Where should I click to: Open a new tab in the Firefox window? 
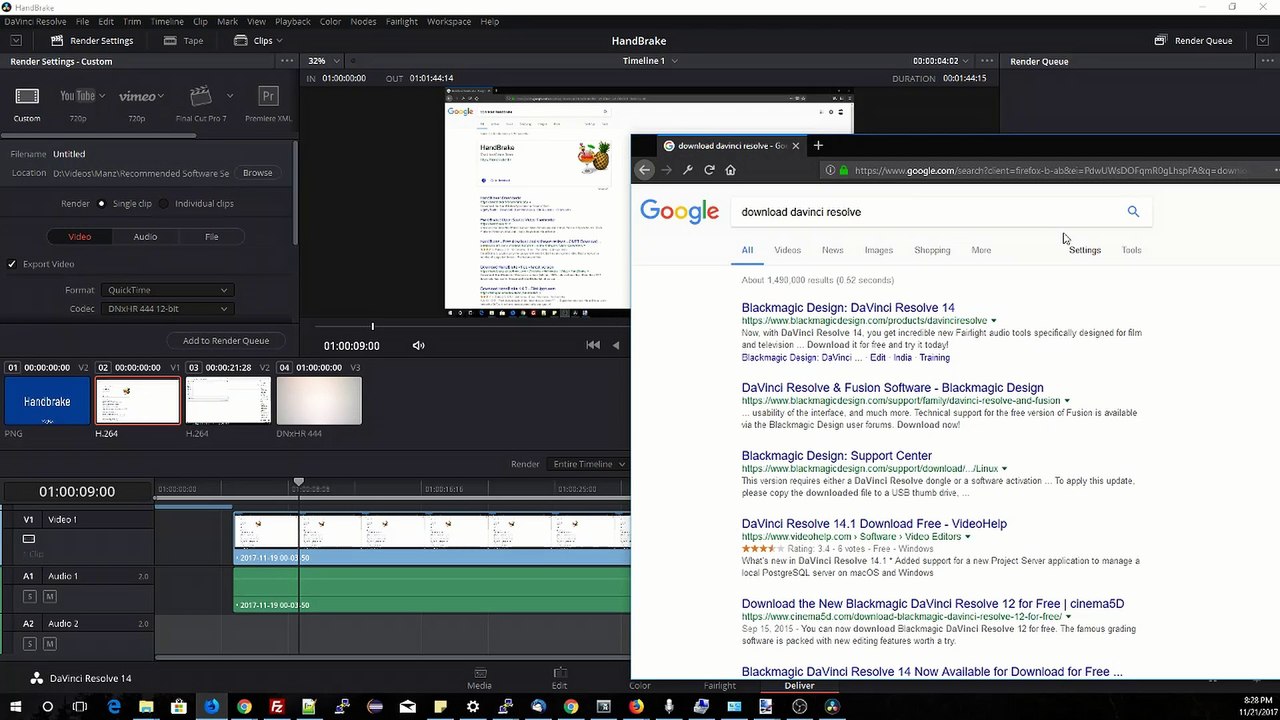coord(818,145)
